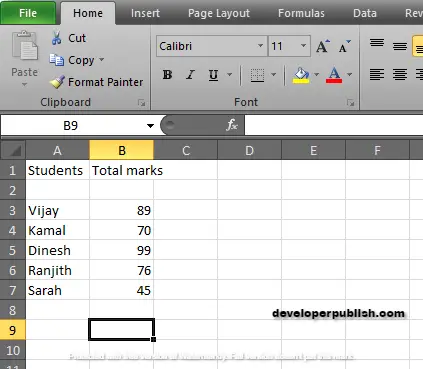Apply center text alignment
Viewport: 423px width, 369px height.
click(399, 74)
